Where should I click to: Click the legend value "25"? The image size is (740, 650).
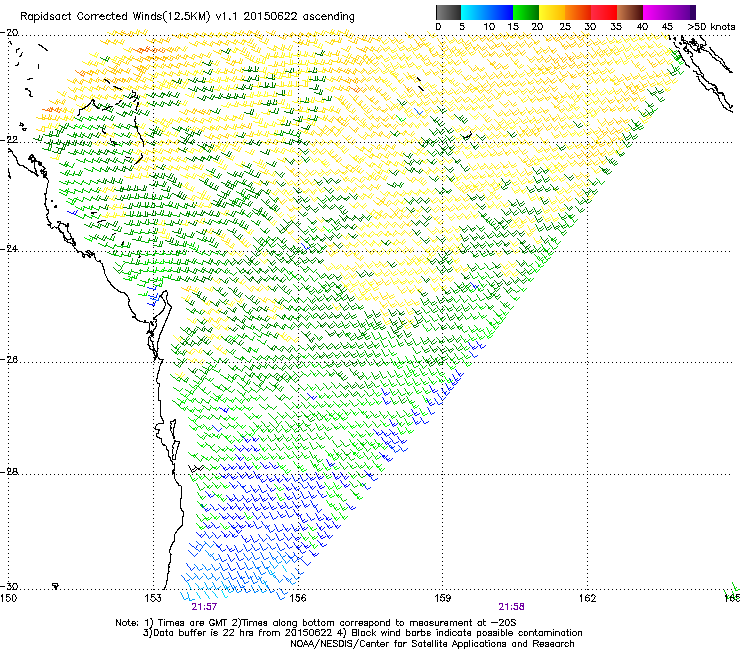(565, 27)
